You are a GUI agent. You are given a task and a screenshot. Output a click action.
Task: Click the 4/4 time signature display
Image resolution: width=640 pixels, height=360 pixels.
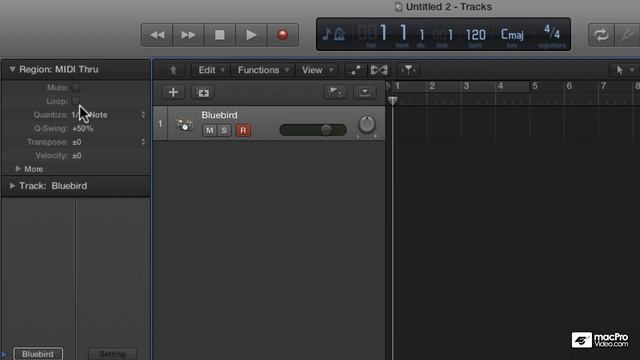(x=552, y=32)
